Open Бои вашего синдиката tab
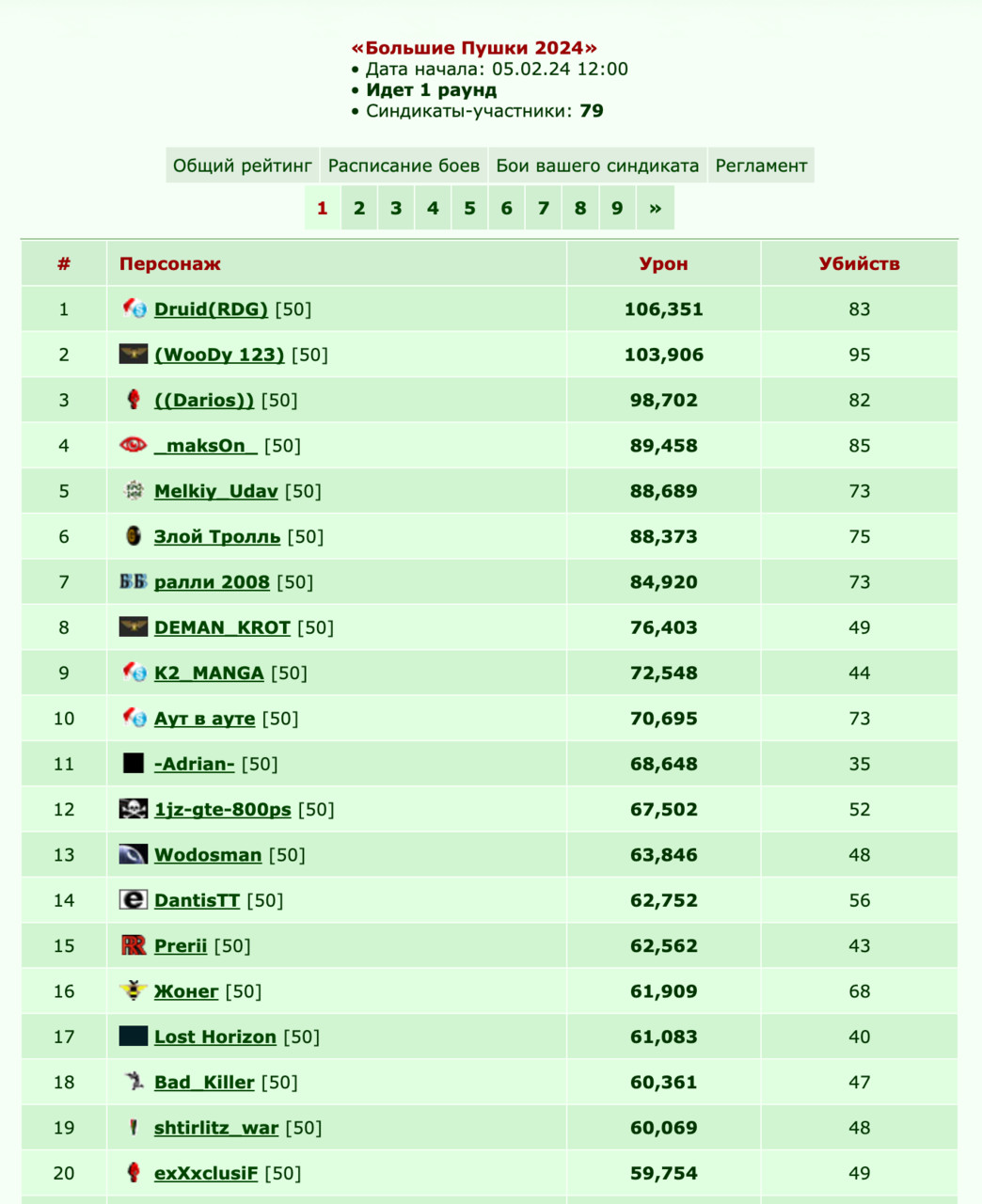982x1204 pixels. [x=597, y=166]
